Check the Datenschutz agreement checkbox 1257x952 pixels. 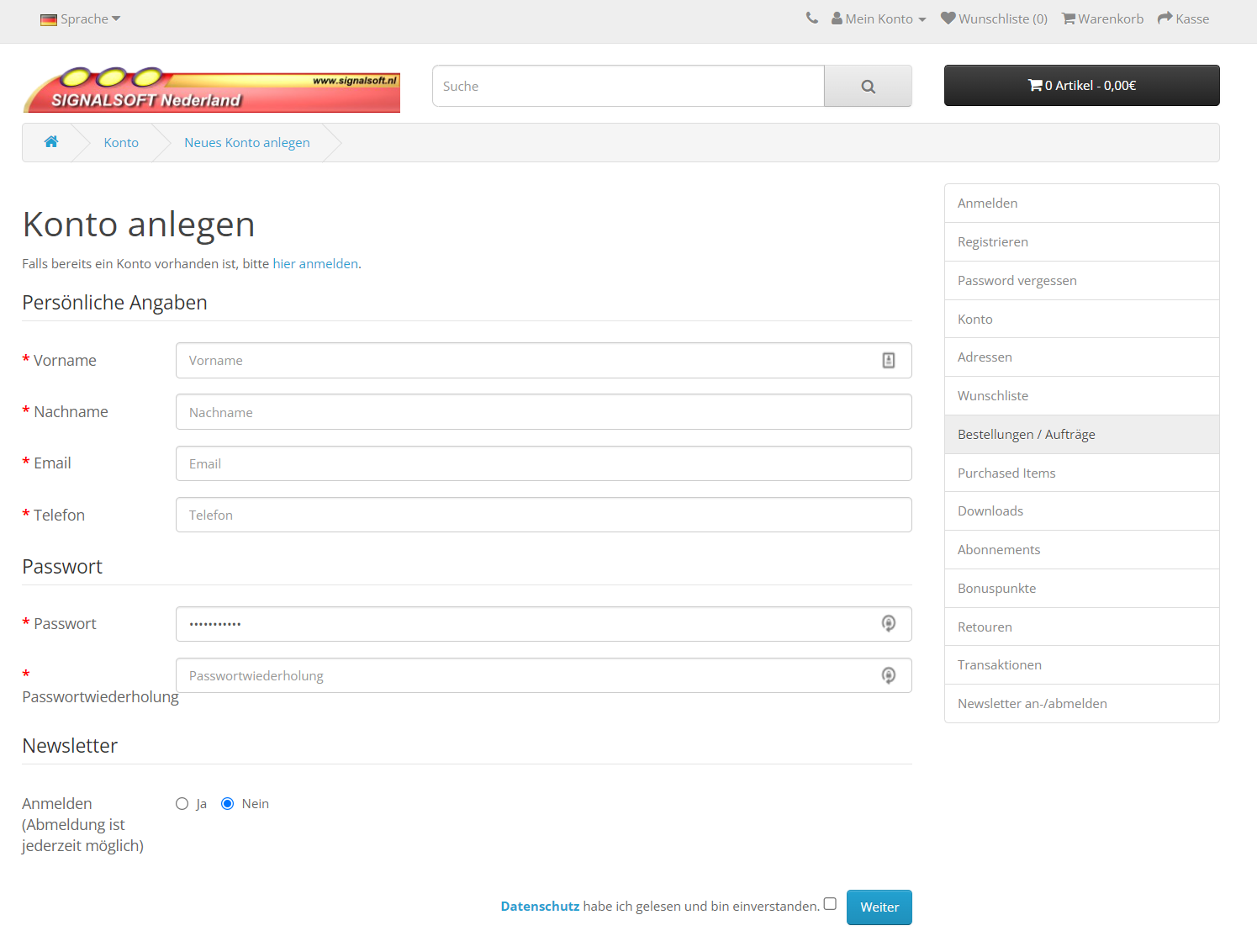click(x=830, y=904)
